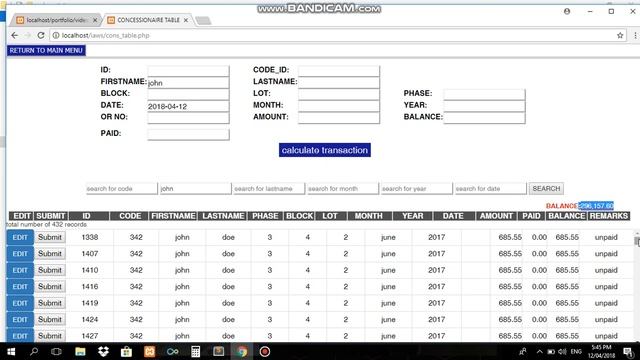Click EDIT for record ID 1407
Viewport: 640px width, 360px height.
20,254
